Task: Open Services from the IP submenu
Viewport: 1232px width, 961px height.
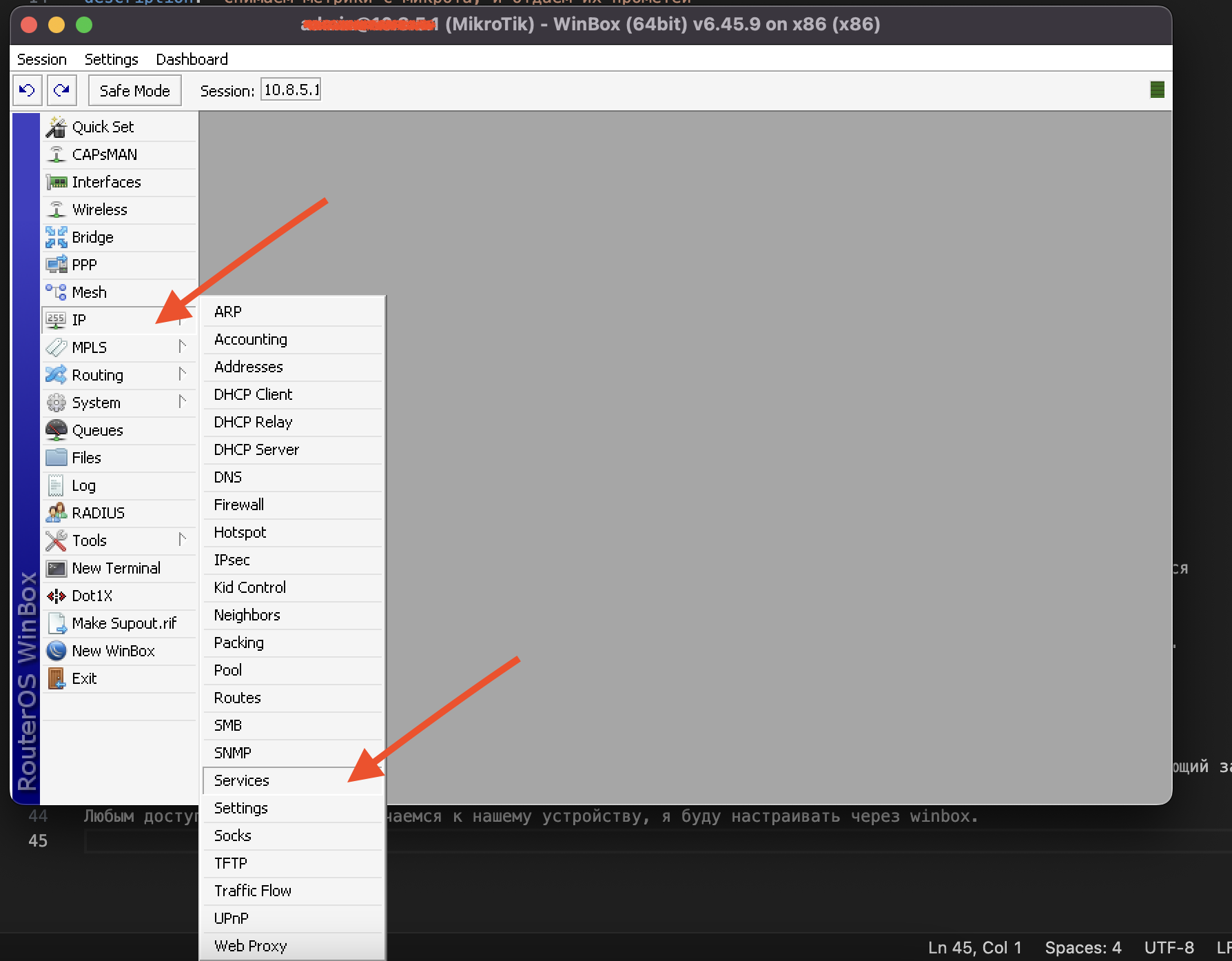Action: 293,780
